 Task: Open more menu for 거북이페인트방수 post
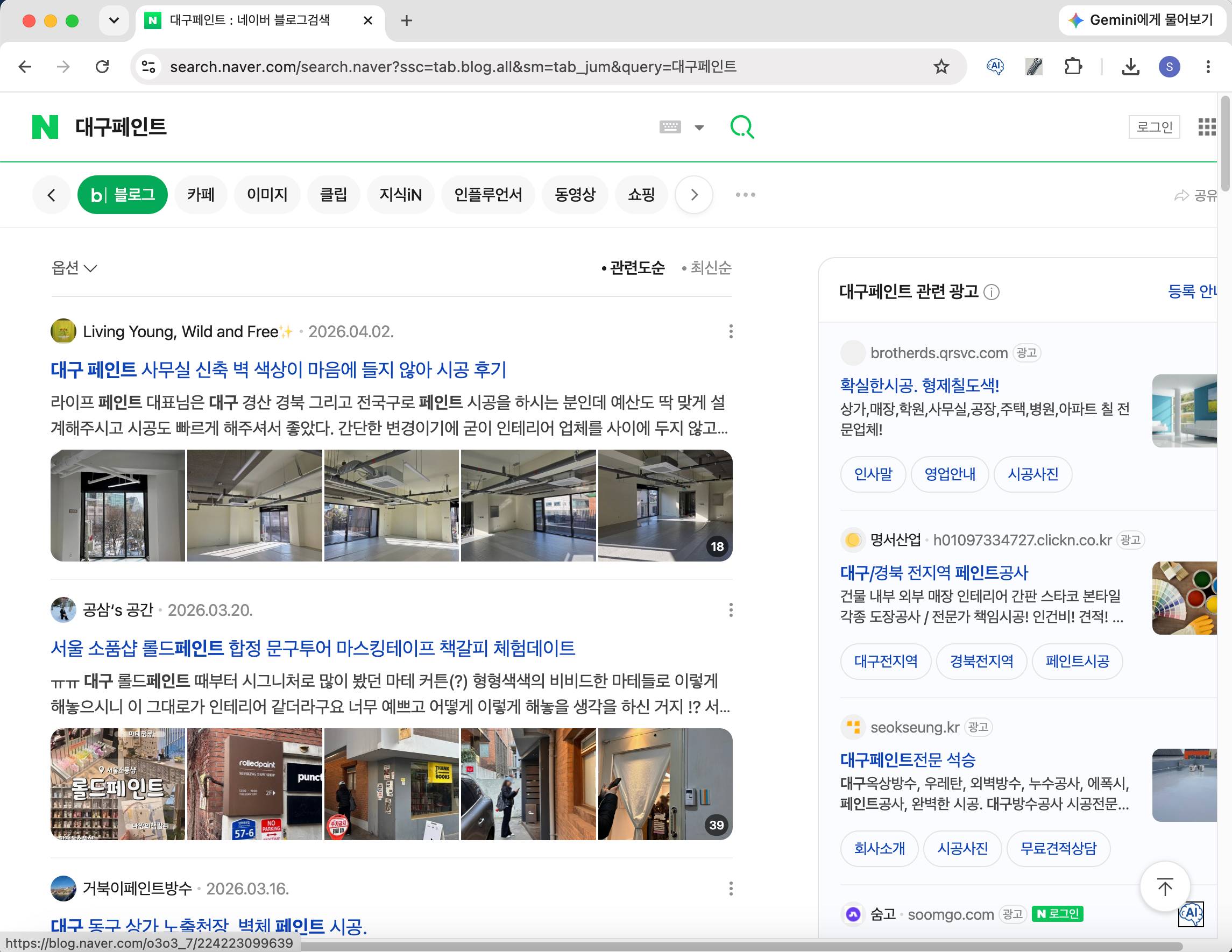(731, 889)
